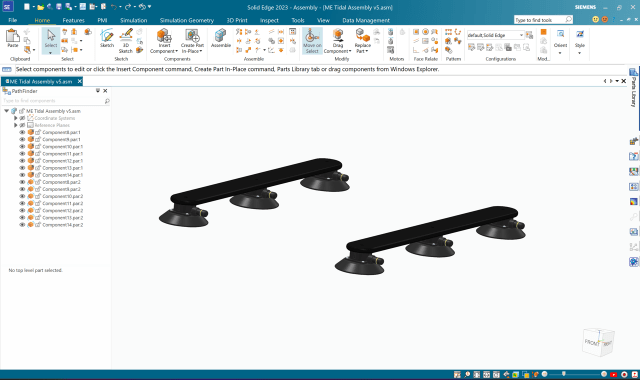Click the zoom slider handle in status bar
Image resolution: width=640 pixels, height=380 pixels.
pyautogui.click(x=564, y=374)
